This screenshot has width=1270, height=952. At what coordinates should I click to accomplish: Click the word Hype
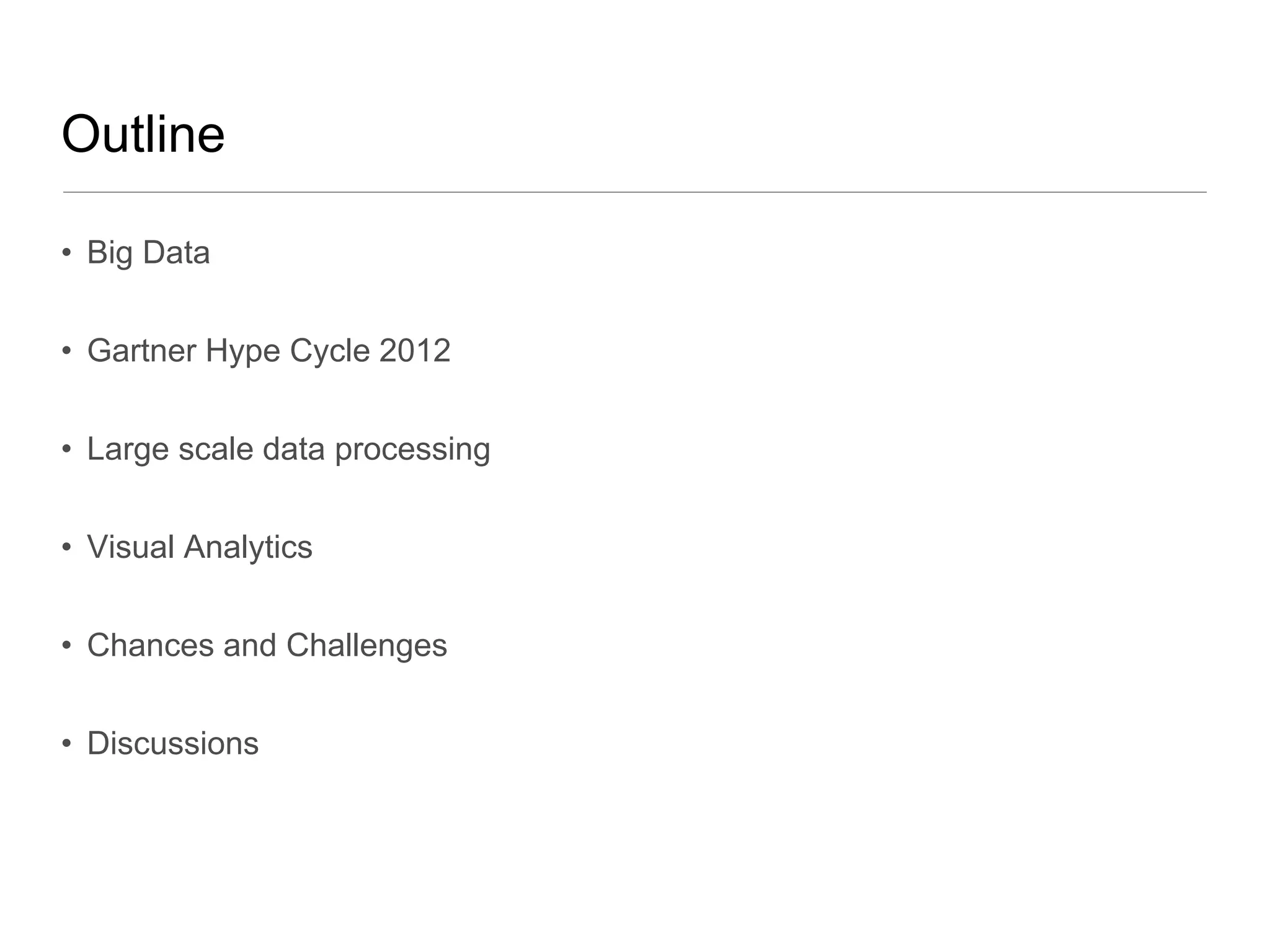[x=242, y=351]
